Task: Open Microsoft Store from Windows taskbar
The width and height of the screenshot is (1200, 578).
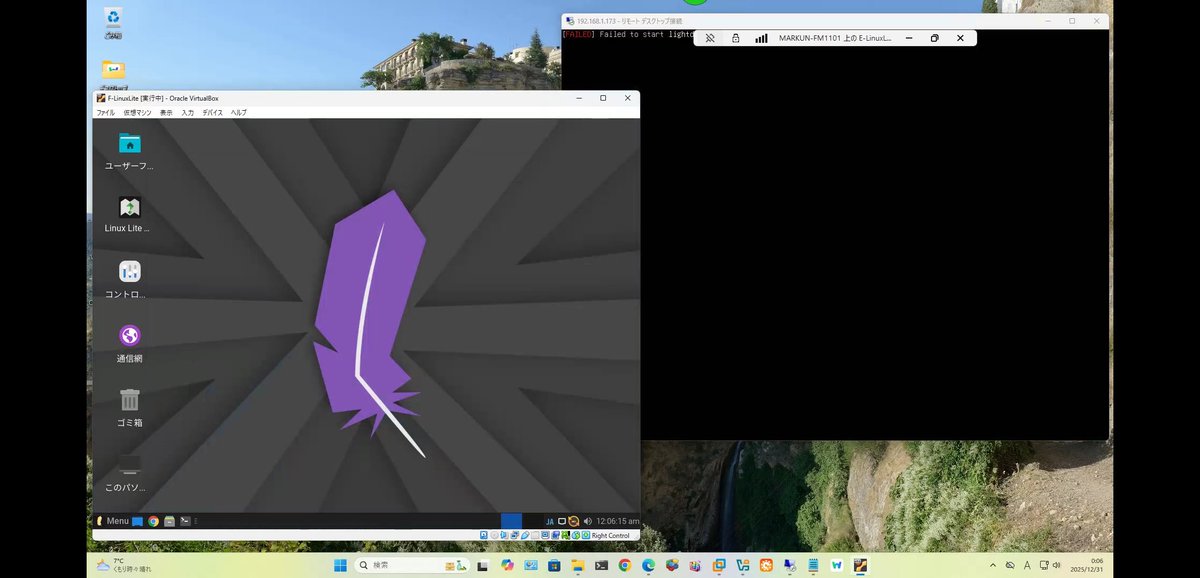Action: (x=554, y=565)
